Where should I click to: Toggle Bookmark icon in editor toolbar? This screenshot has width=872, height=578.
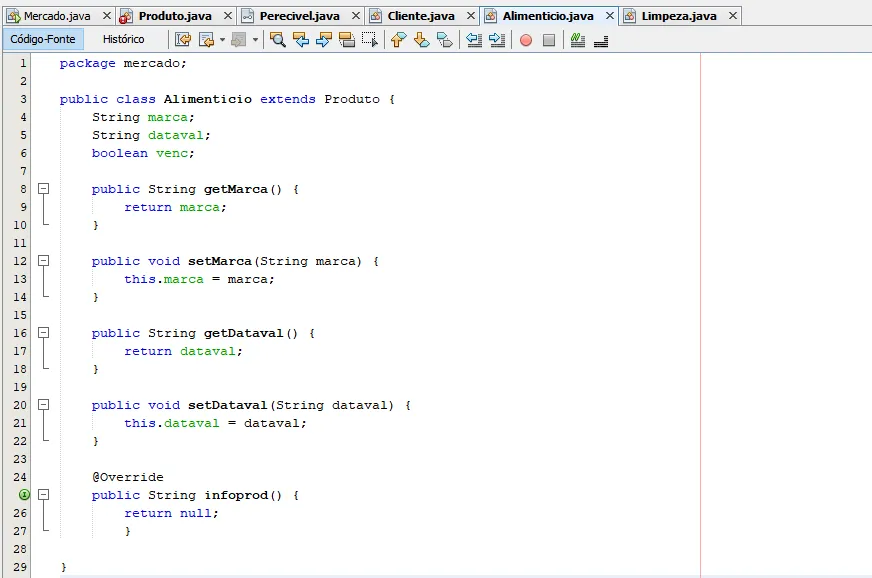[x=445, y=39]
